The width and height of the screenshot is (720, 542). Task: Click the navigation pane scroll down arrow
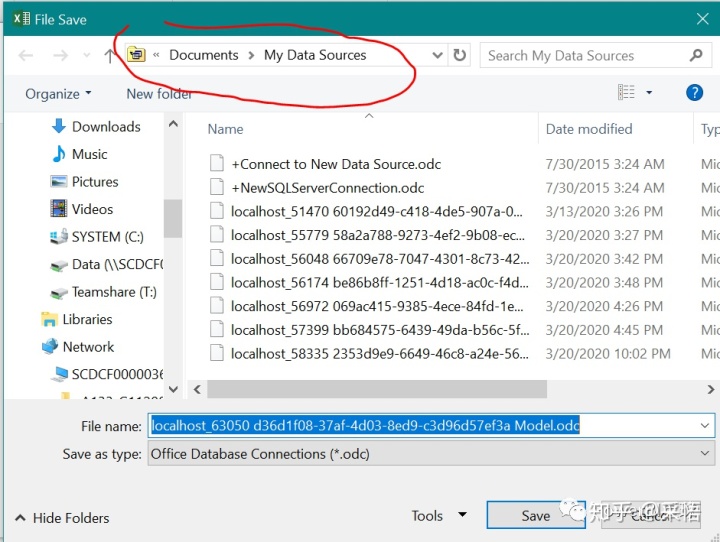tap(173, 390)
